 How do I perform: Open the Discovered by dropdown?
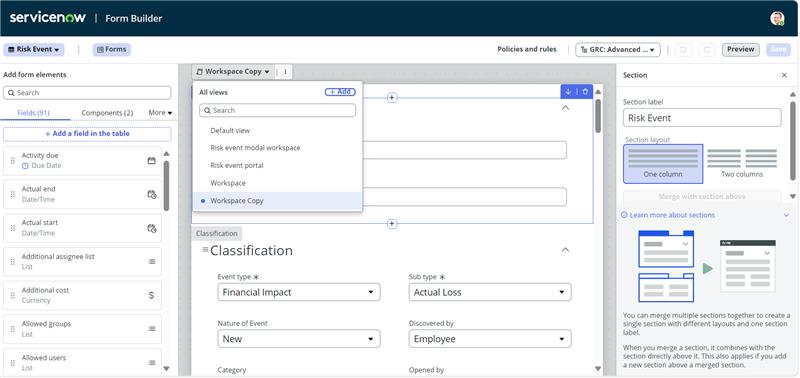[x=490, y=339]
